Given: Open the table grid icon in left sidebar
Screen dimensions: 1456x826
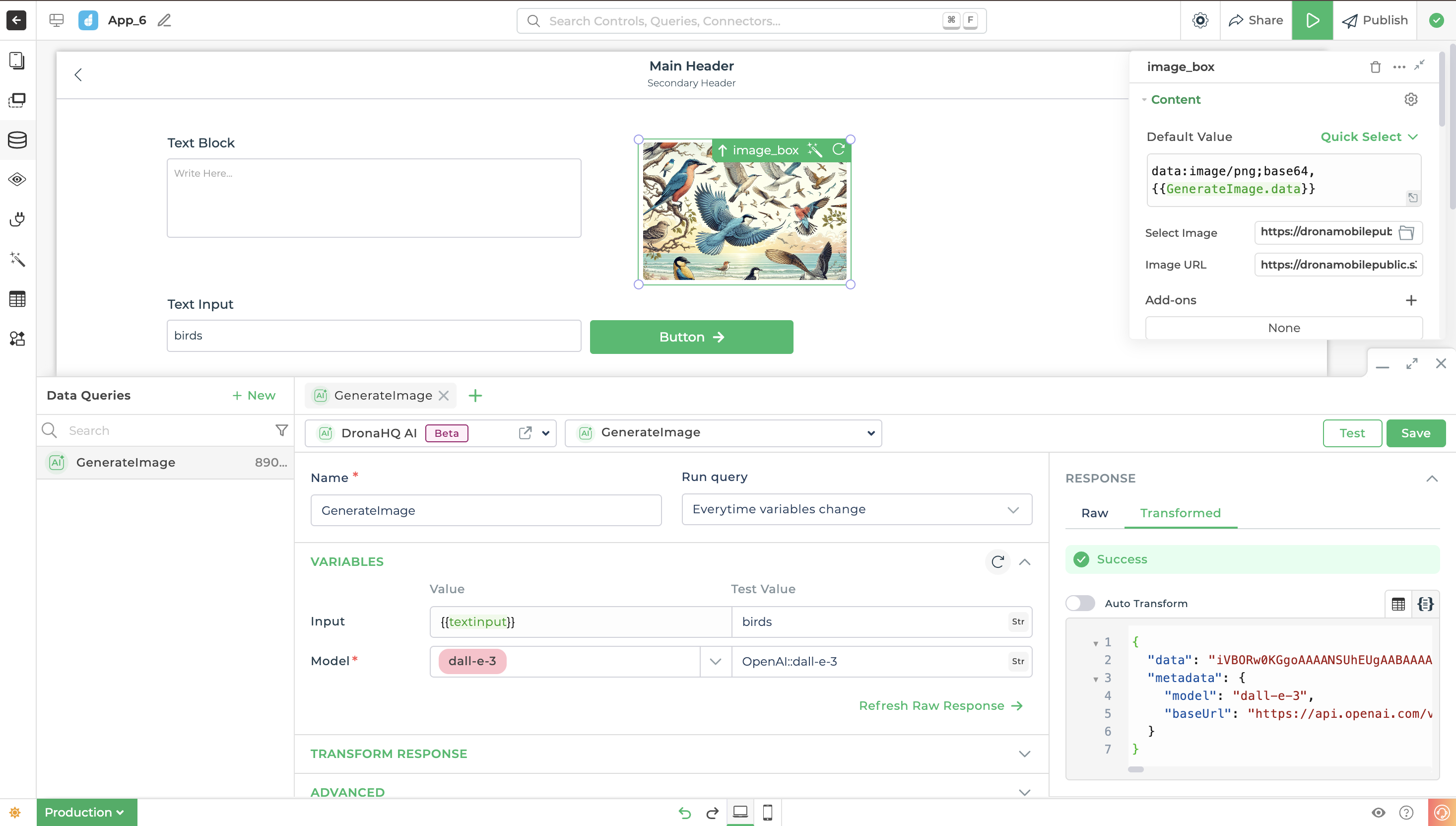Looking at the screenshot, I should point(17,299).
